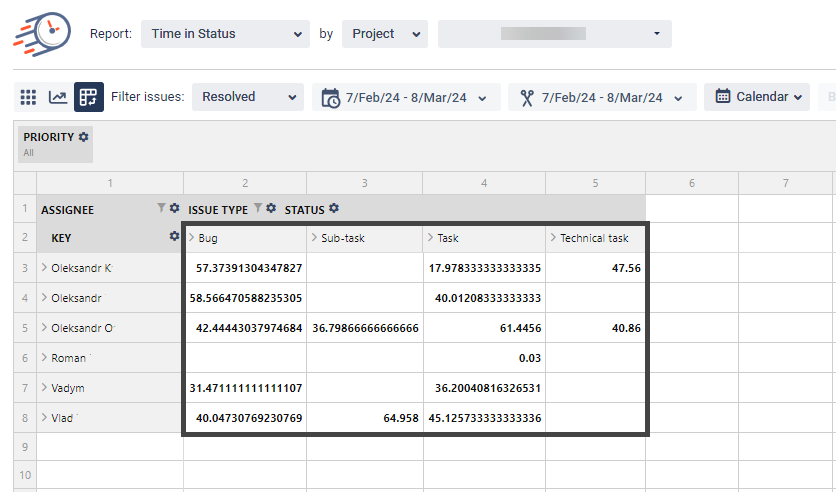Screen dimensions: 836x492
Task: Open the Calendar format dropdown
Action: [x=759, y=97]
